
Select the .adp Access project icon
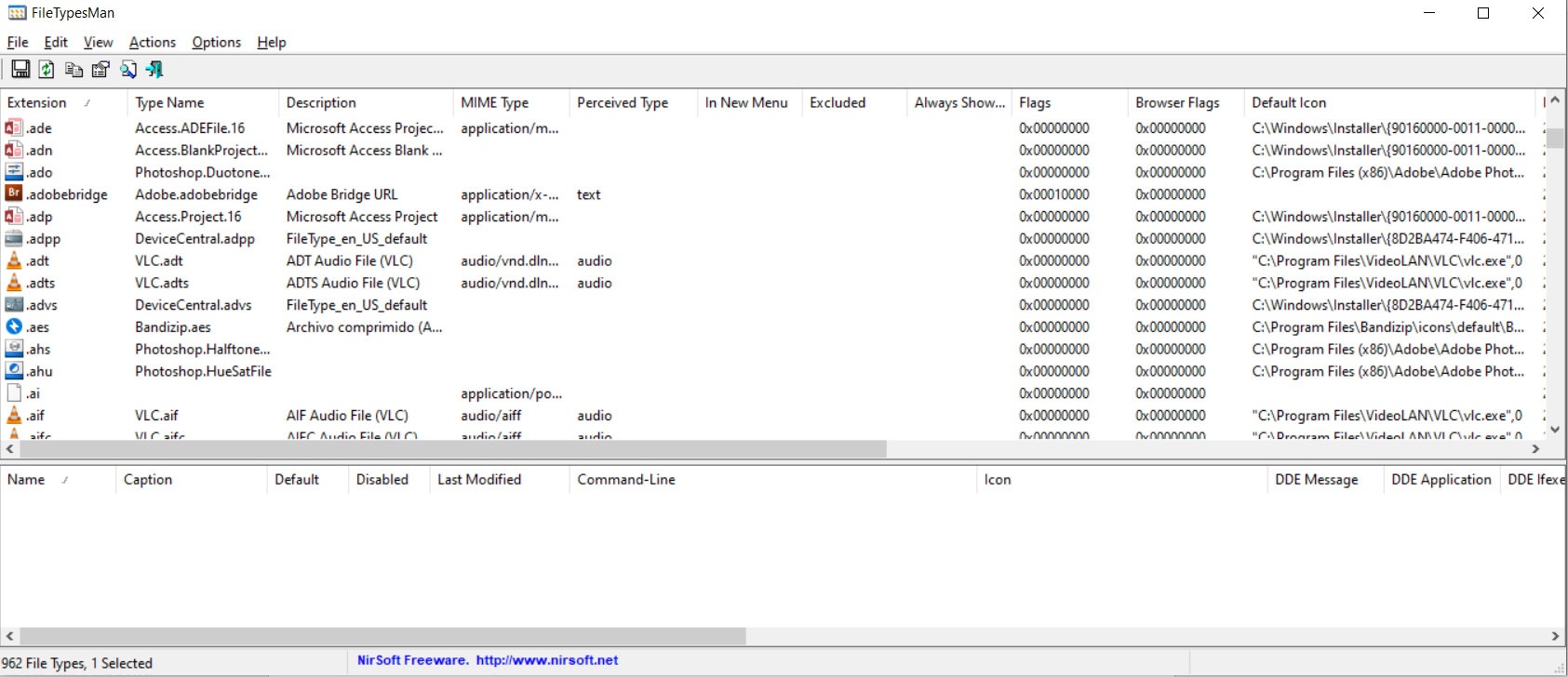14,216
